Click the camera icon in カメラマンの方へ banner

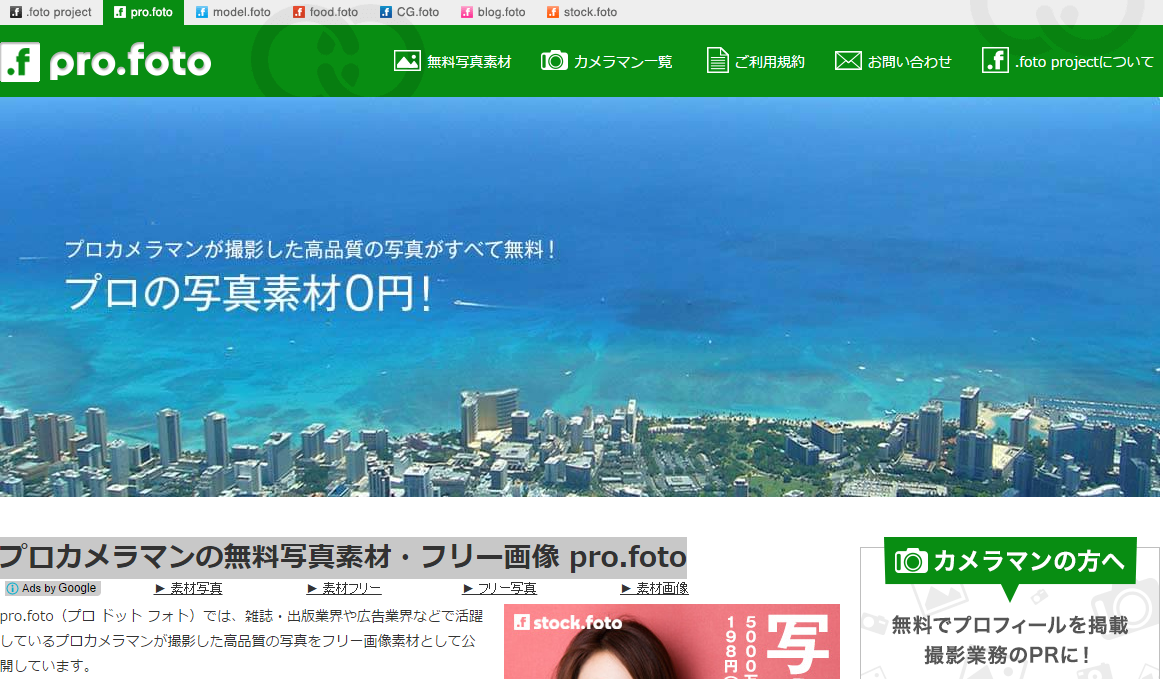911,561
